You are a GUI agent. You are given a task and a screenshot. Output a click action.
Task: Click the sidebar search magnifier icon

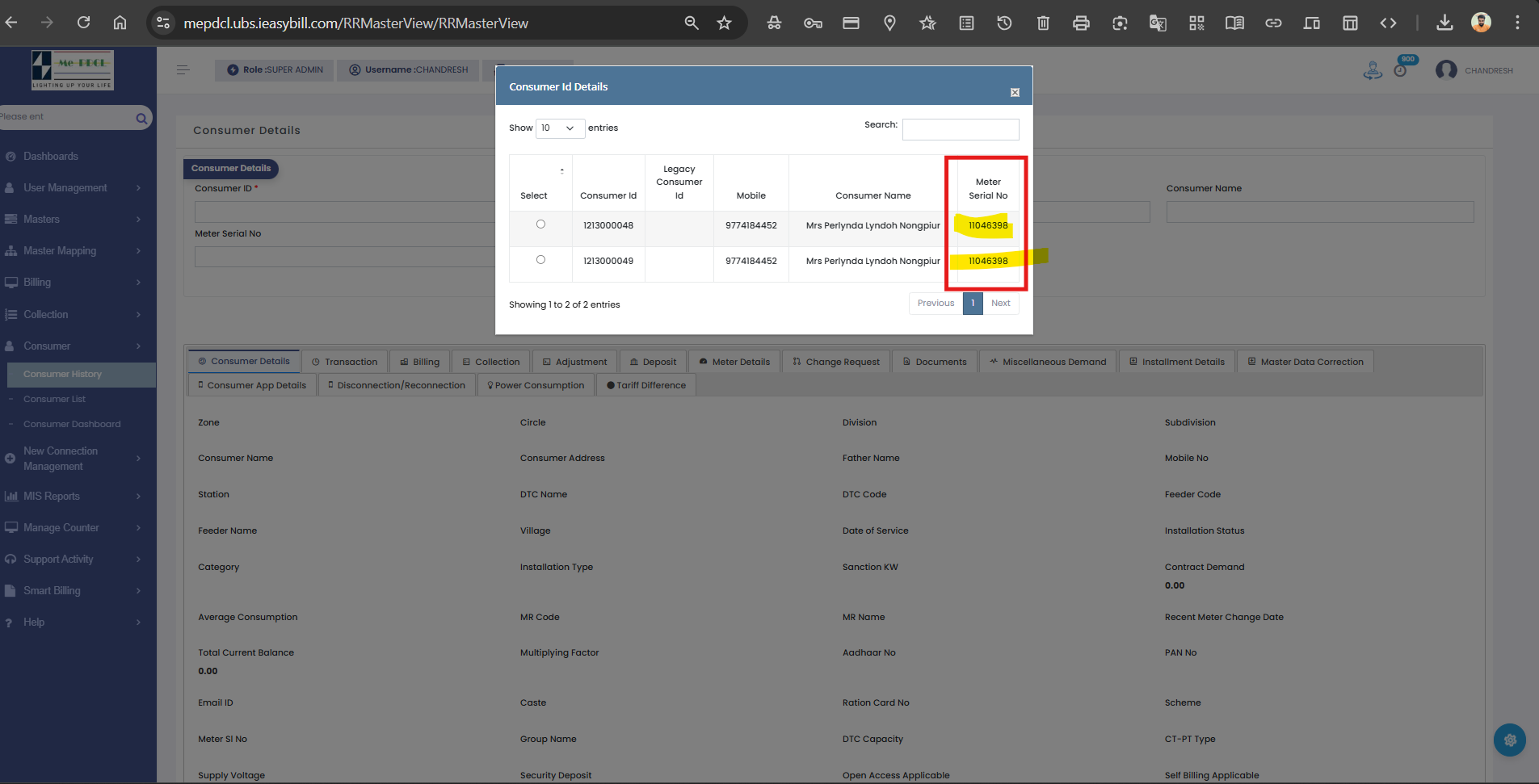(x=141, y=119)
